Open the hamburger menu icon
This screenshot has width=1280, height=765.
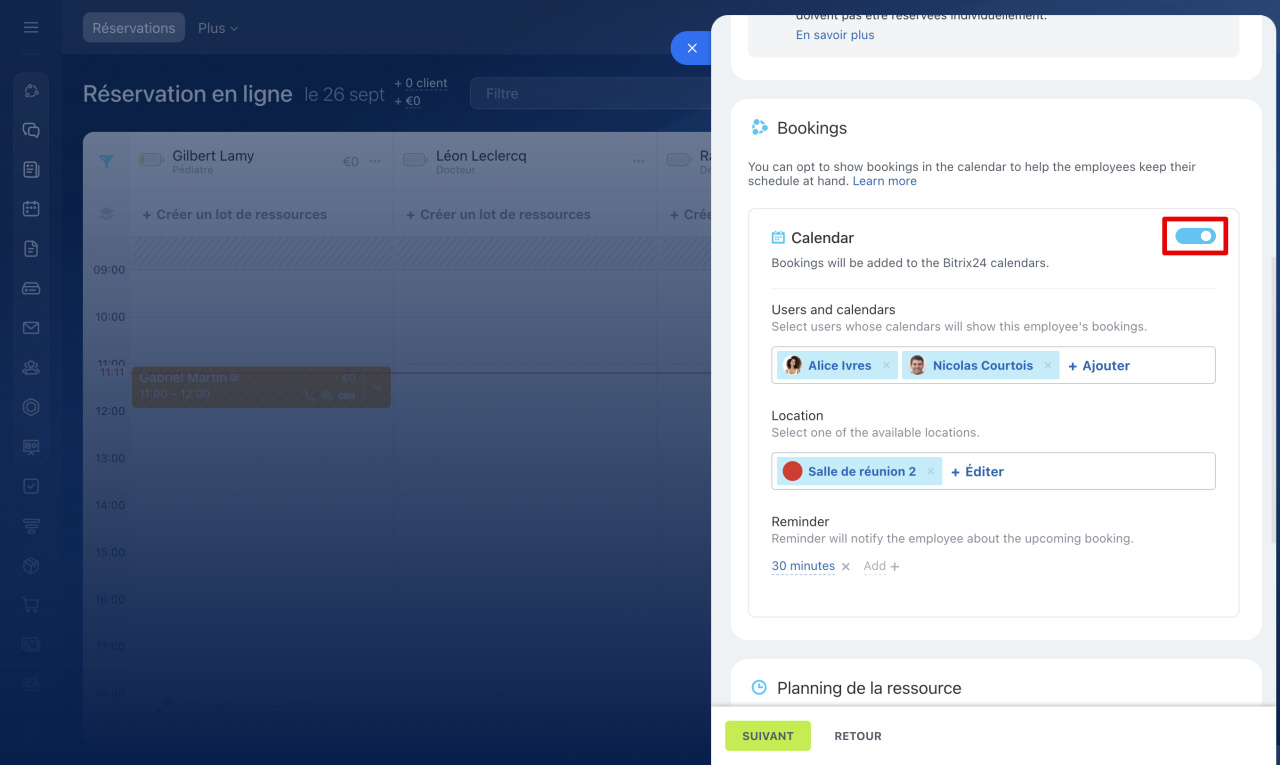[31, 28]
